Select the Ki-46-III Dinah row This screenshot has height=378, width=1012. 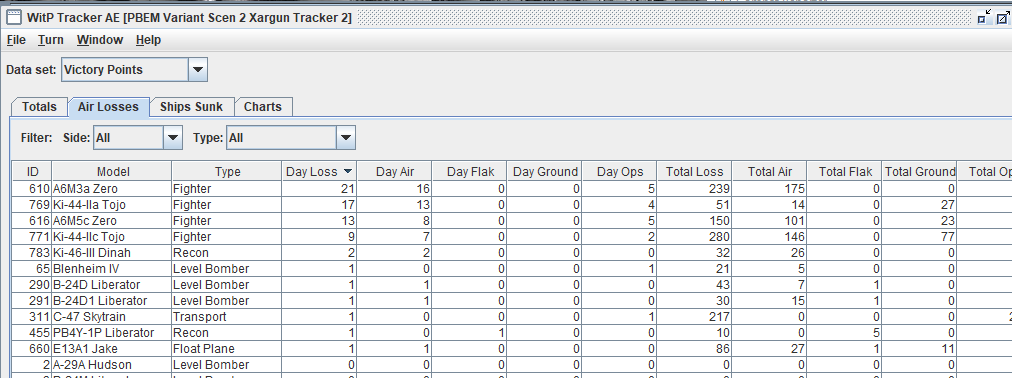pos(512,253)
